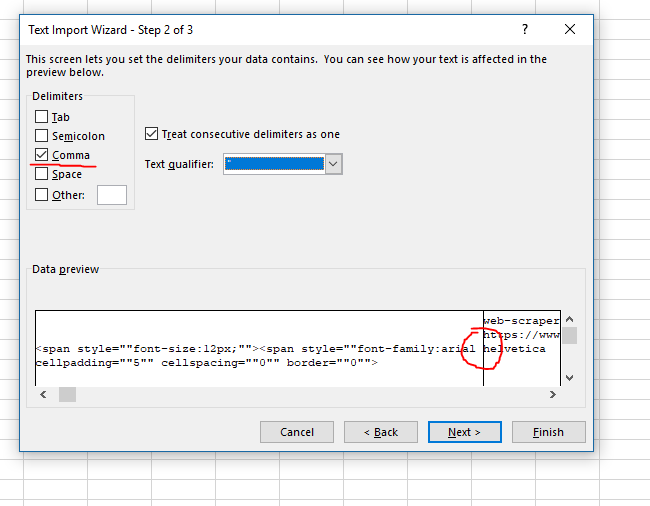Click right arrow of preview horizontal scrollbar
This screenshot has height=506, width=650.
(x=553, y=395)
